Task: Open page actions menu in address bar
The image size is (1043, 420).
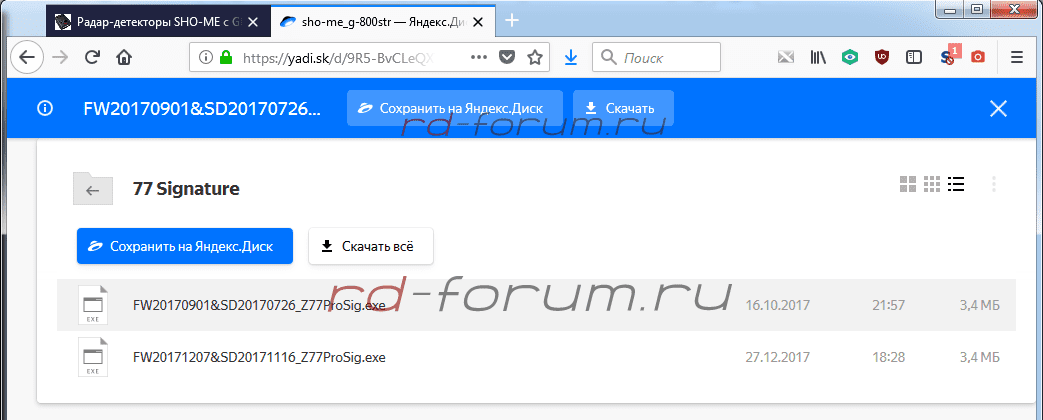Action: [x=478, y=58]
